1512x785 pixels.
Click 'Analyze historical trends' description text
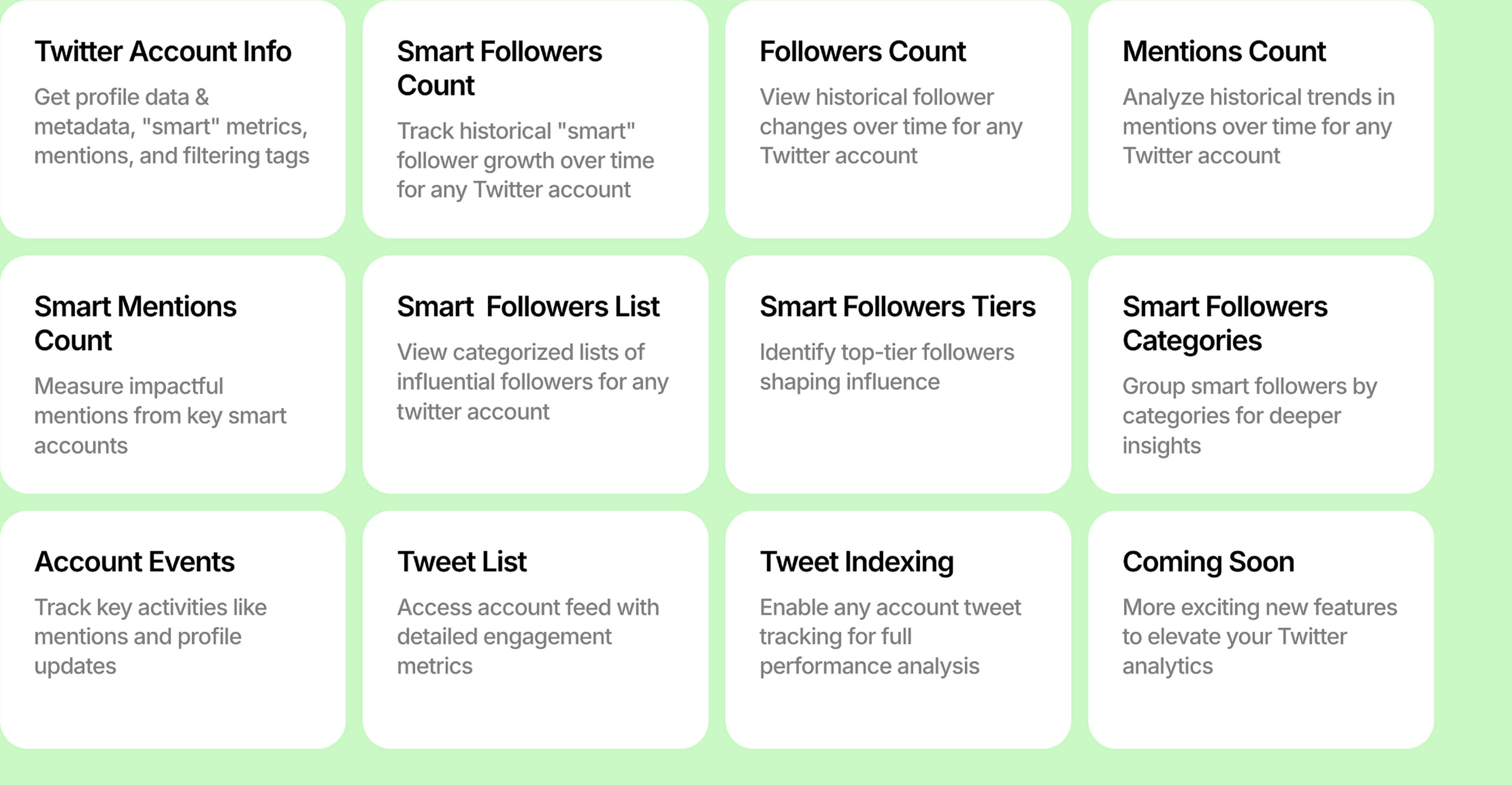(x=1259, y=126)
